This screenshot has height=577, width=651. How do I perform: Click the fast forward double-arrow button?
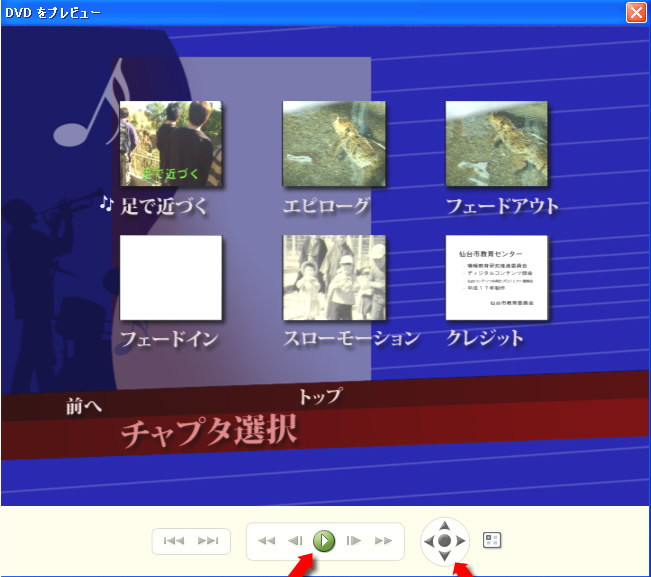(383, 541)
